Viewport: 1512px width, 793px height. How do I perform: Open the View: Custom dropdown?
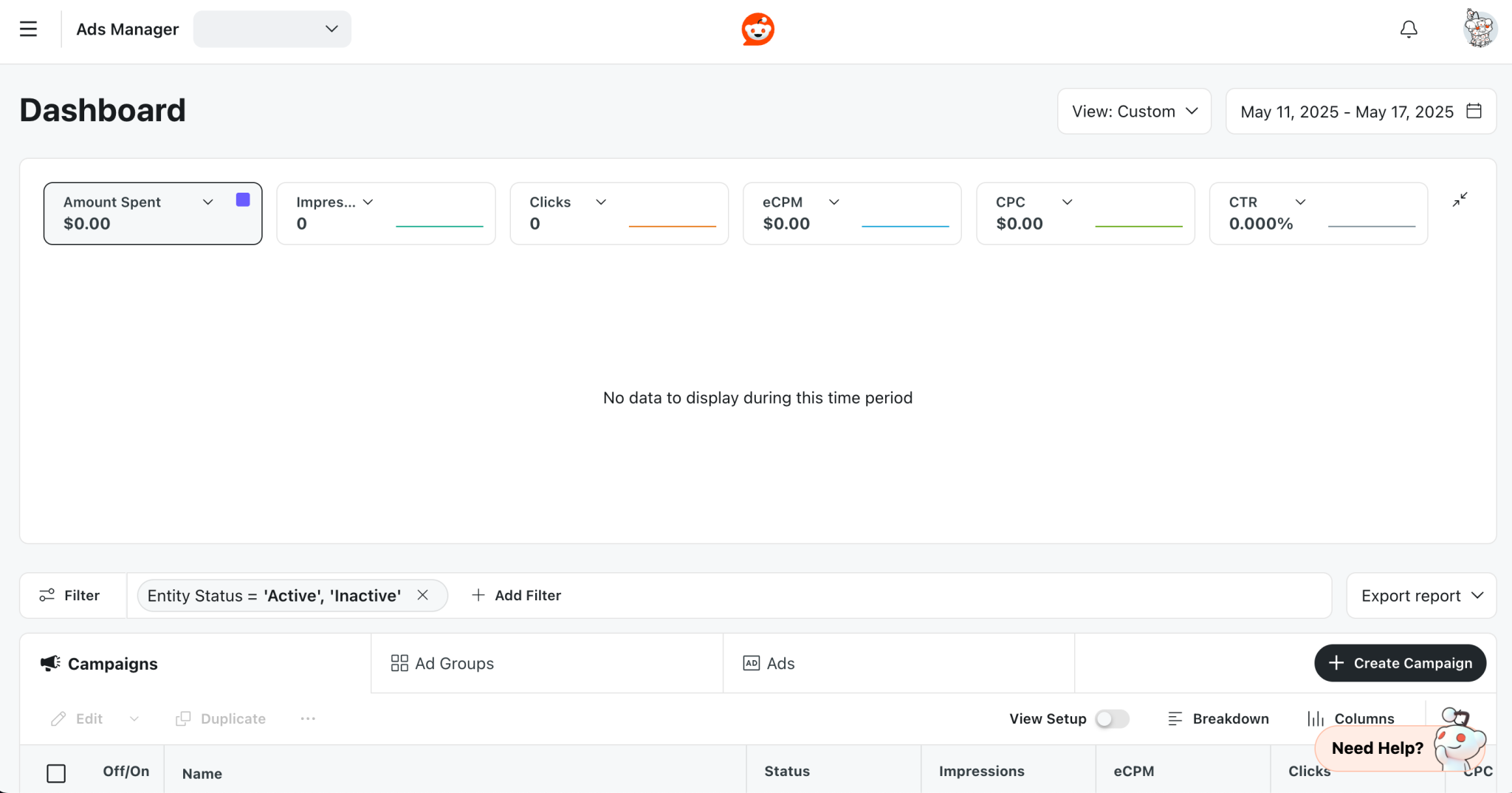point(1134,111)
